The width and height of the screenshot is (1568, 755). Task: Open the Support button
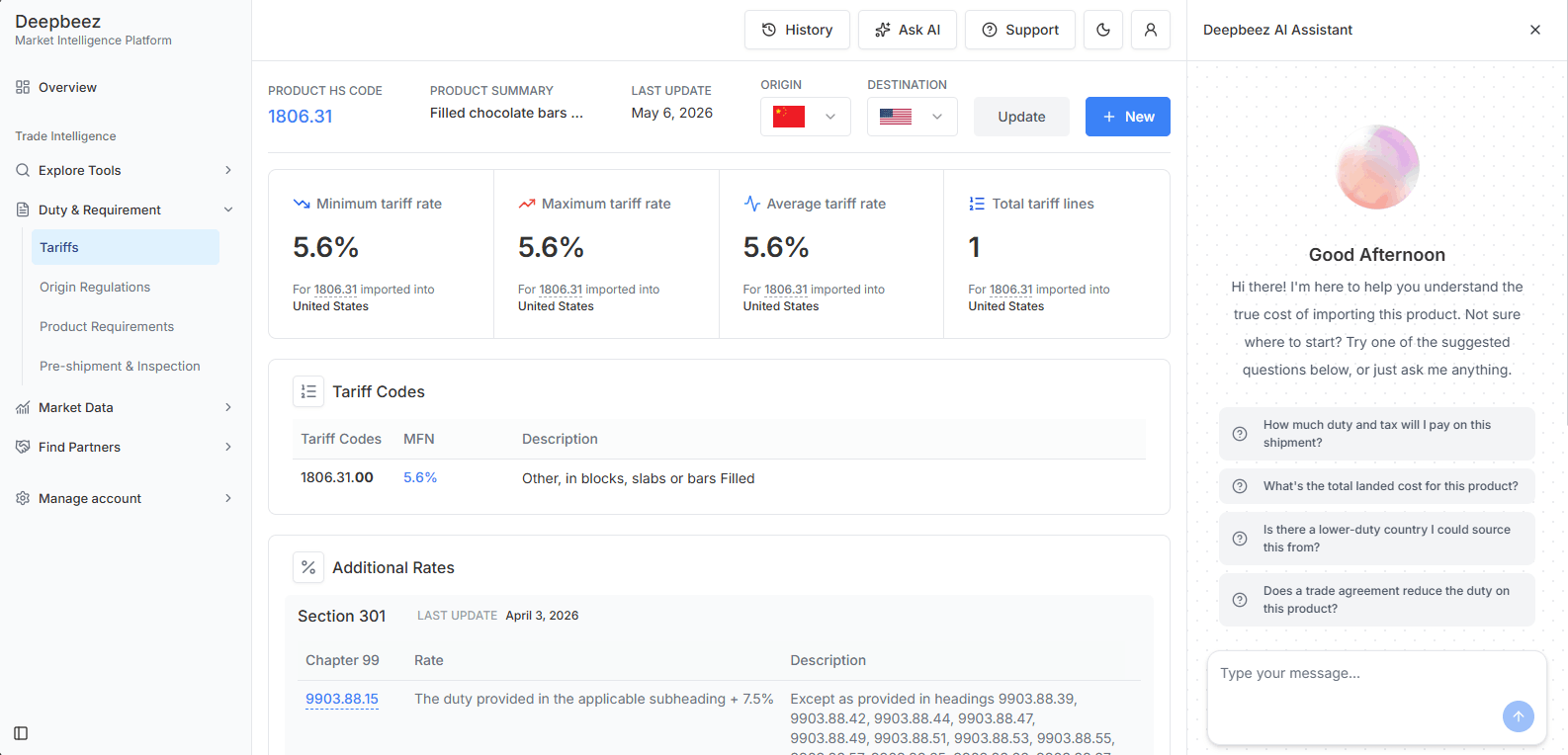1020,30
